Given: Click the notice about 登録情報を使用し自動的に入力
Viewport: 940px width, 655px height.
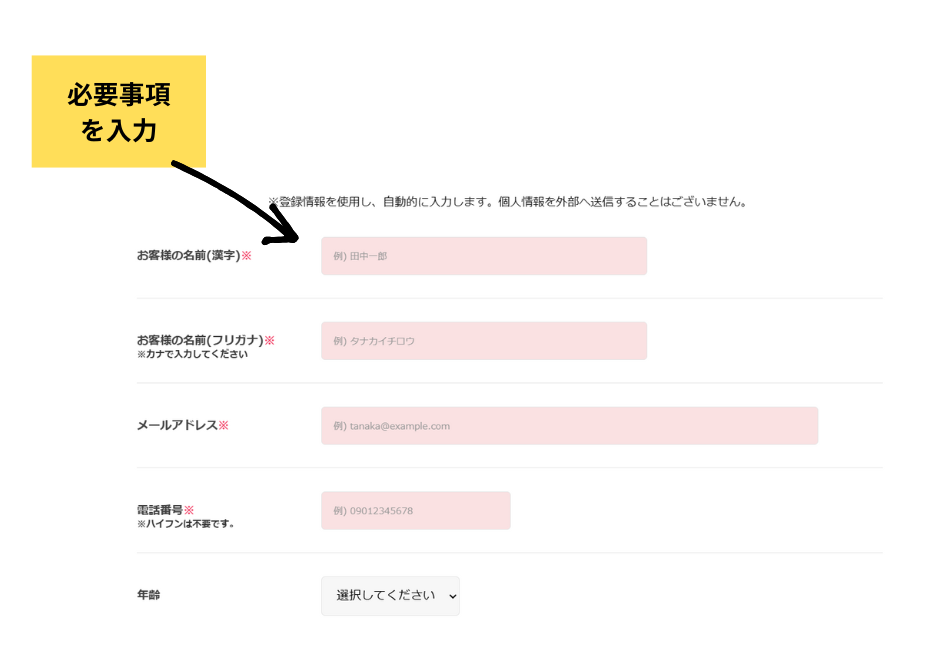Looking at the screenshot, I should coord(507,202).
